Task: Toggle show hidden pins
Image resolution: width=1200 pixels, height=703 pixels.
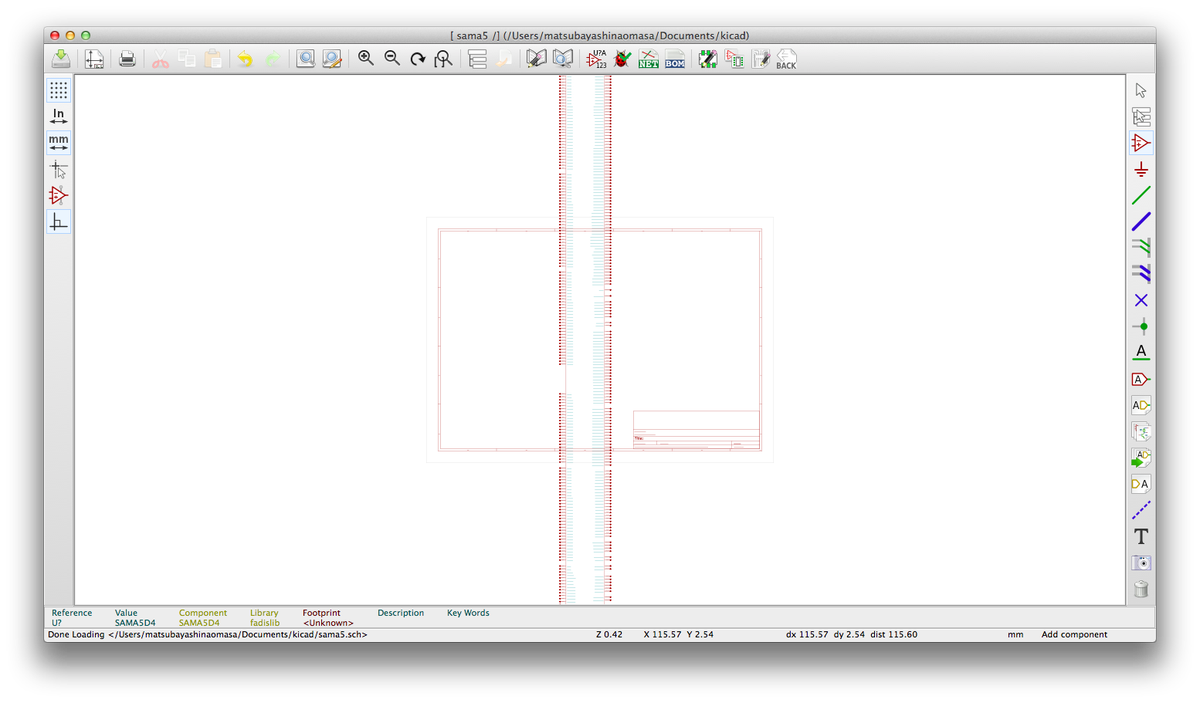Action: tap(59, 195)
